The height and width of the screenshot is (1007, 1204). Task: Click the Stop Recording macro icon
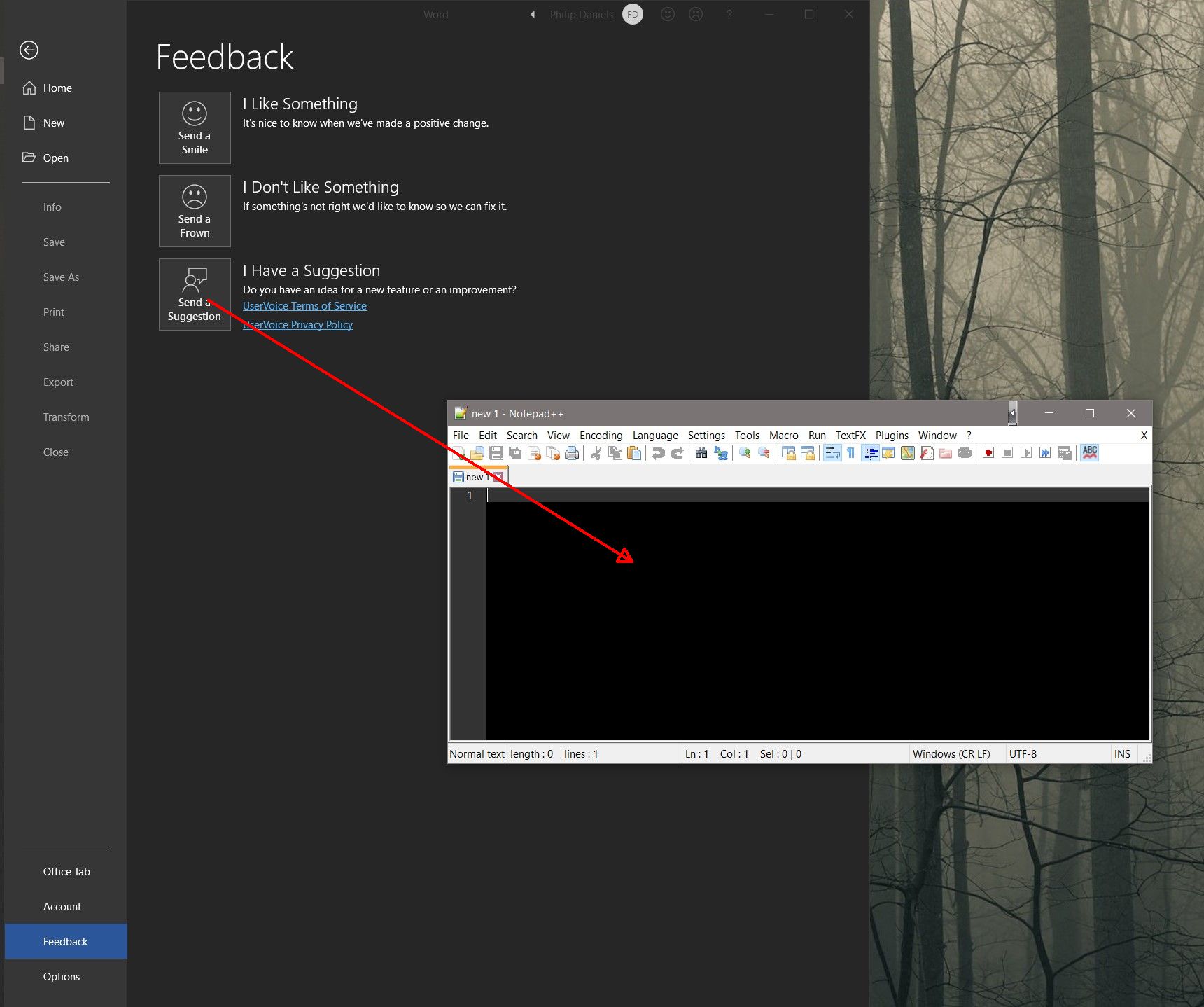click(x=1007, y=453)
